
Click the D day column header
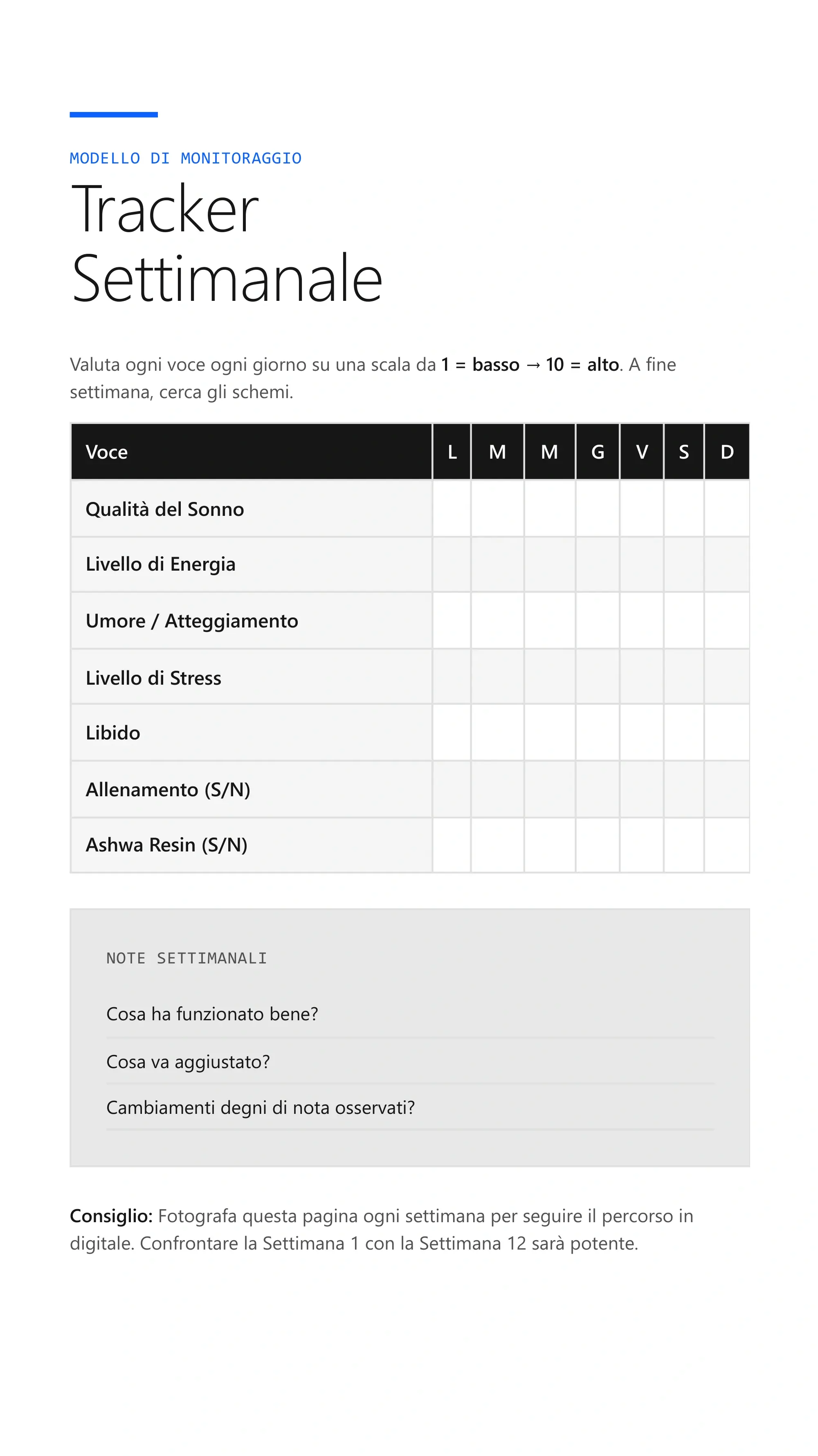[727, 452]
